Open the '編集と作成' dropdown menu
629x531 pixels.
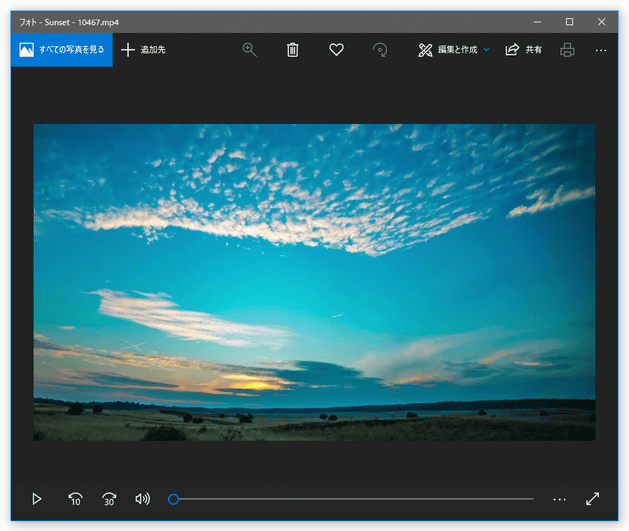pyautogui.click(x=453, y=50)
